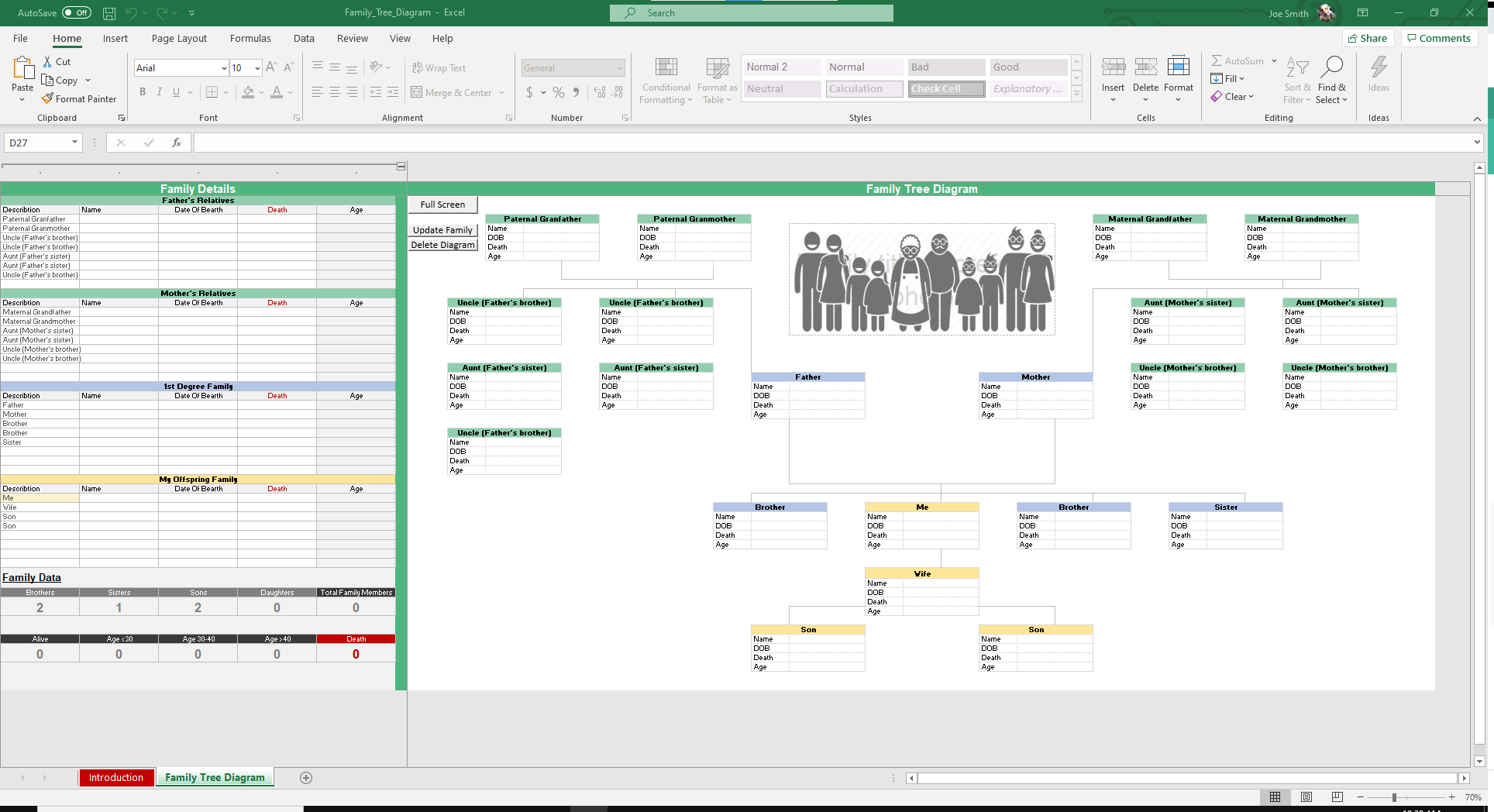Open the font size dropdown
The image size is (1494, 812).
point(257,68)
